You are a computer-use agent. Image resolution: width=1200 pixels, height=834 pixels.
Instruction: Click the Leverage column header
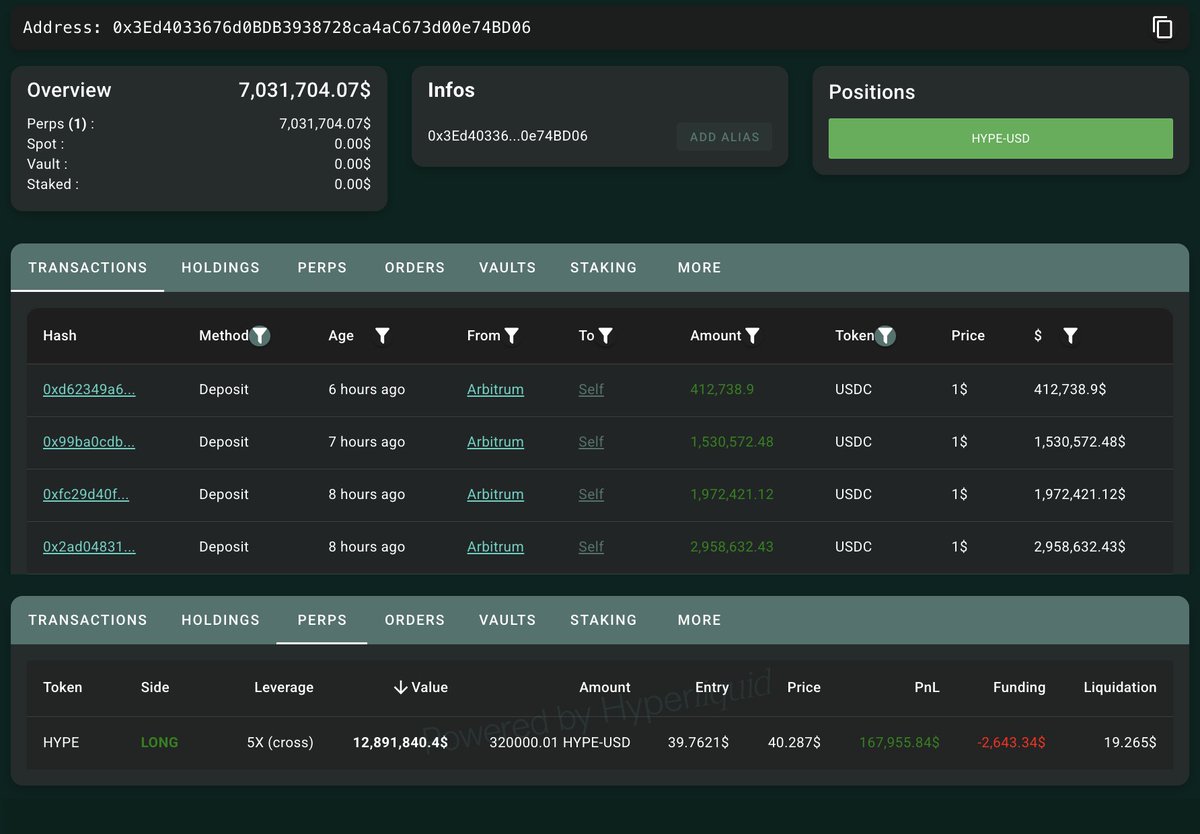pos(284,687)
